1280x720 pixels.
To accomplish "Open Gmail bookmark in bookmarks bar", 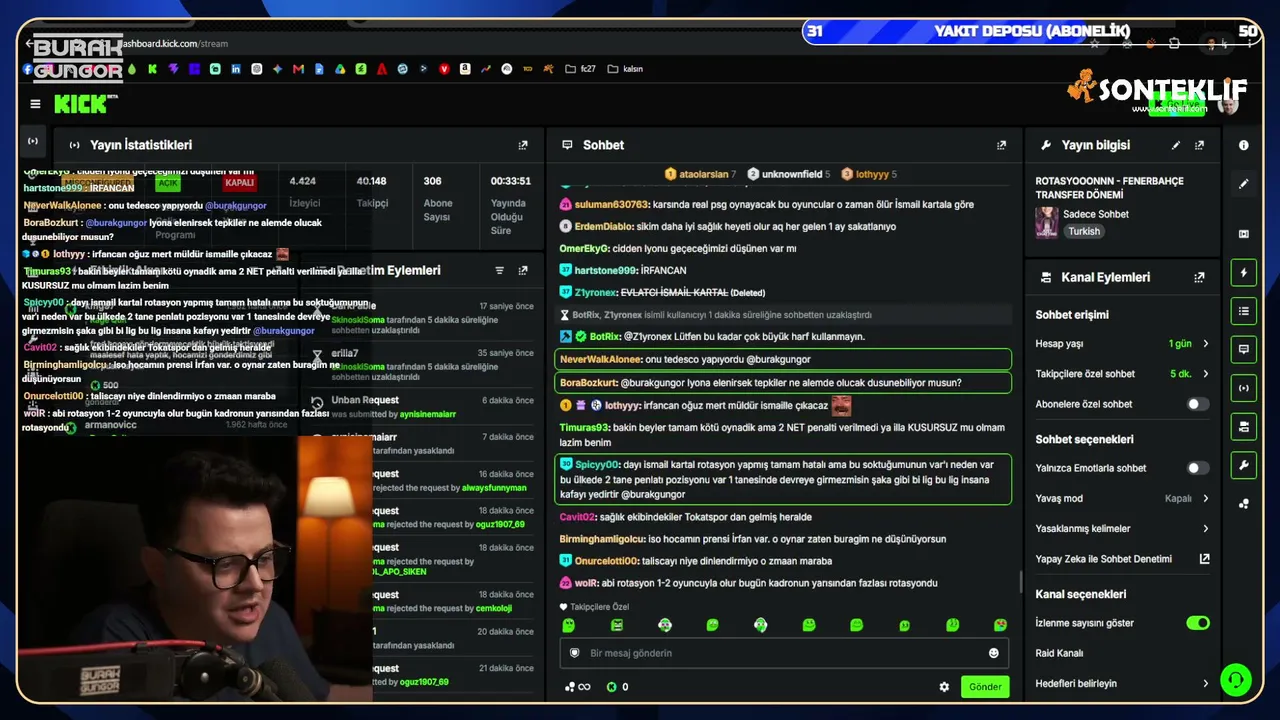I will (298, 69).
